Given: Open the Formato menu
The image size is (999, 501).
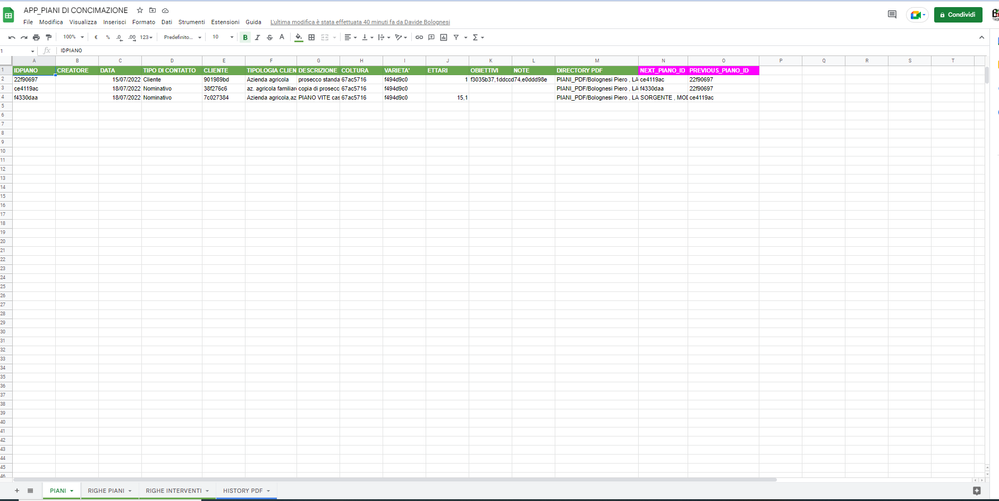Looking at the screenshot, I should click(x=143, y=22).
